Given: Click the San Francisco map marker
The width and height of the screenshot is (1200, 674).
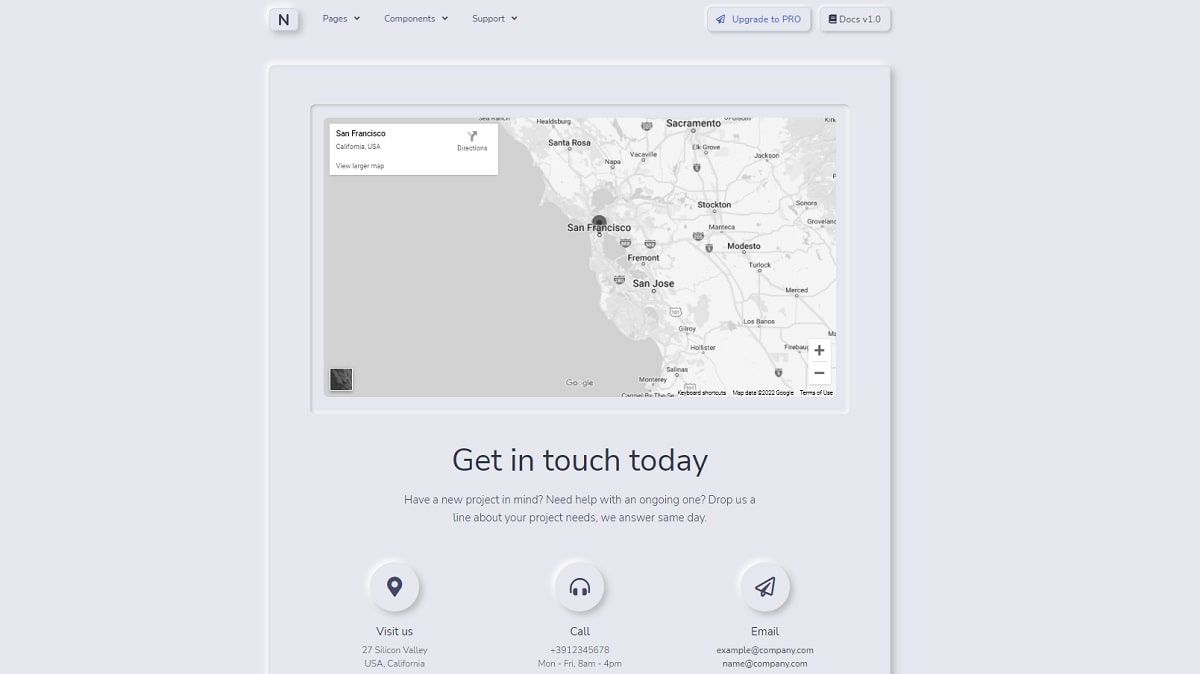Looking at the screenshot, I should coord(599,221).
